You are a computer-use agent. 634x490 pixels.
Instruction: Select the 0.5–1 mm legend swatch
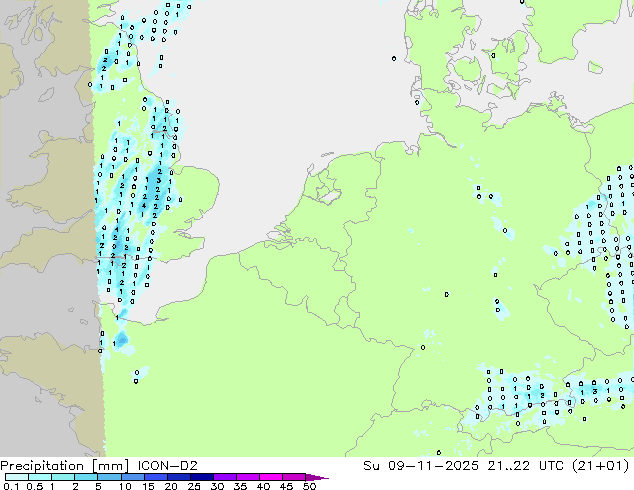coord(40,477)
